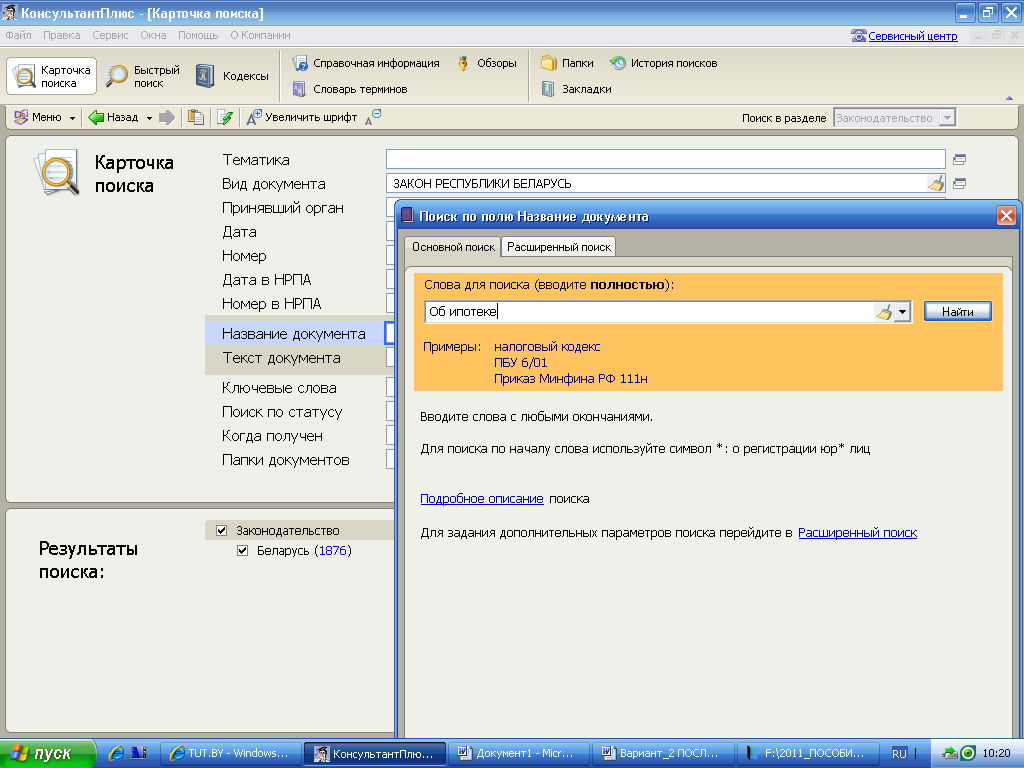Screen dimensions: 1024x768
Task: Click the Найти button
Action: pyautogui.click(x=957, y=312)
